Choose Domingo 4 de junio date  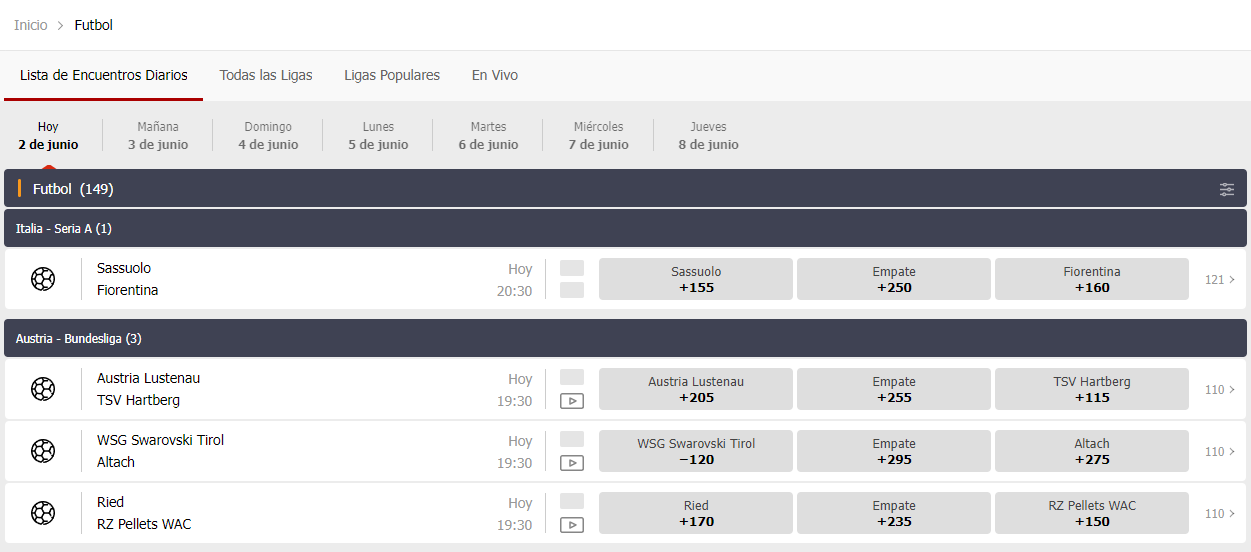(x=268, y=135)
